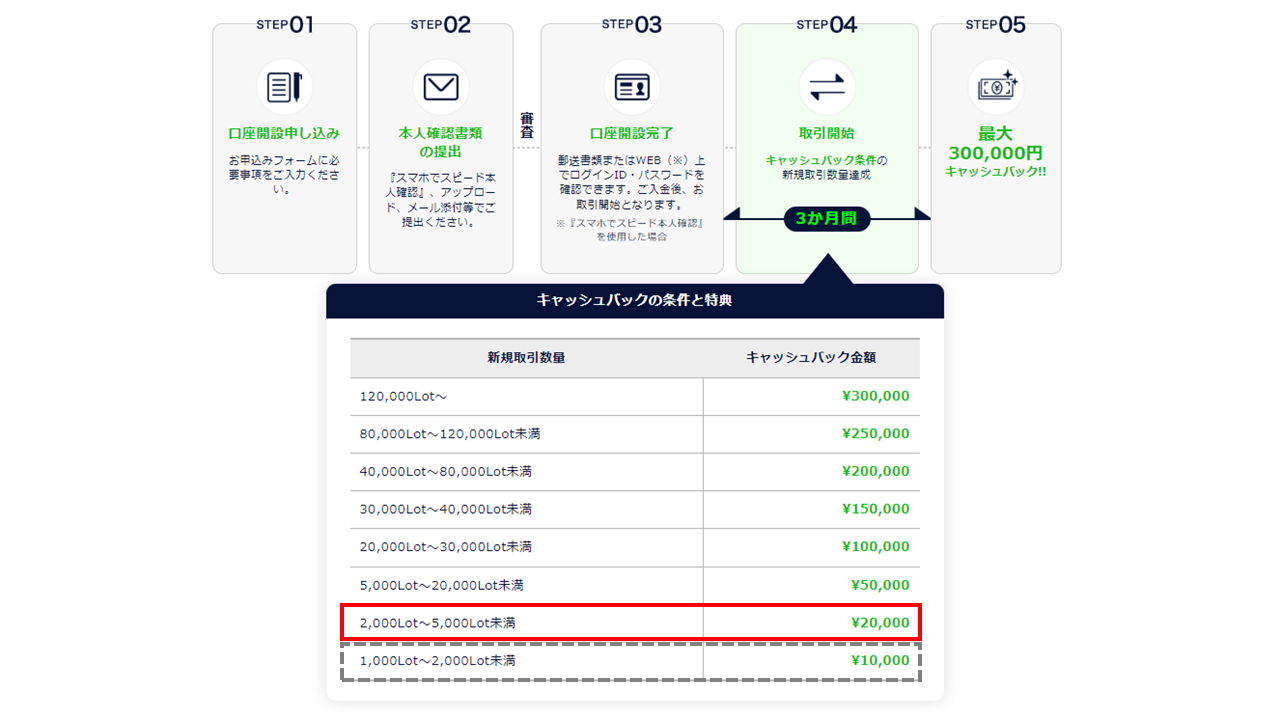Click the 80,000Lot～120,000Lot未満 cell

(x=526, y=434)
